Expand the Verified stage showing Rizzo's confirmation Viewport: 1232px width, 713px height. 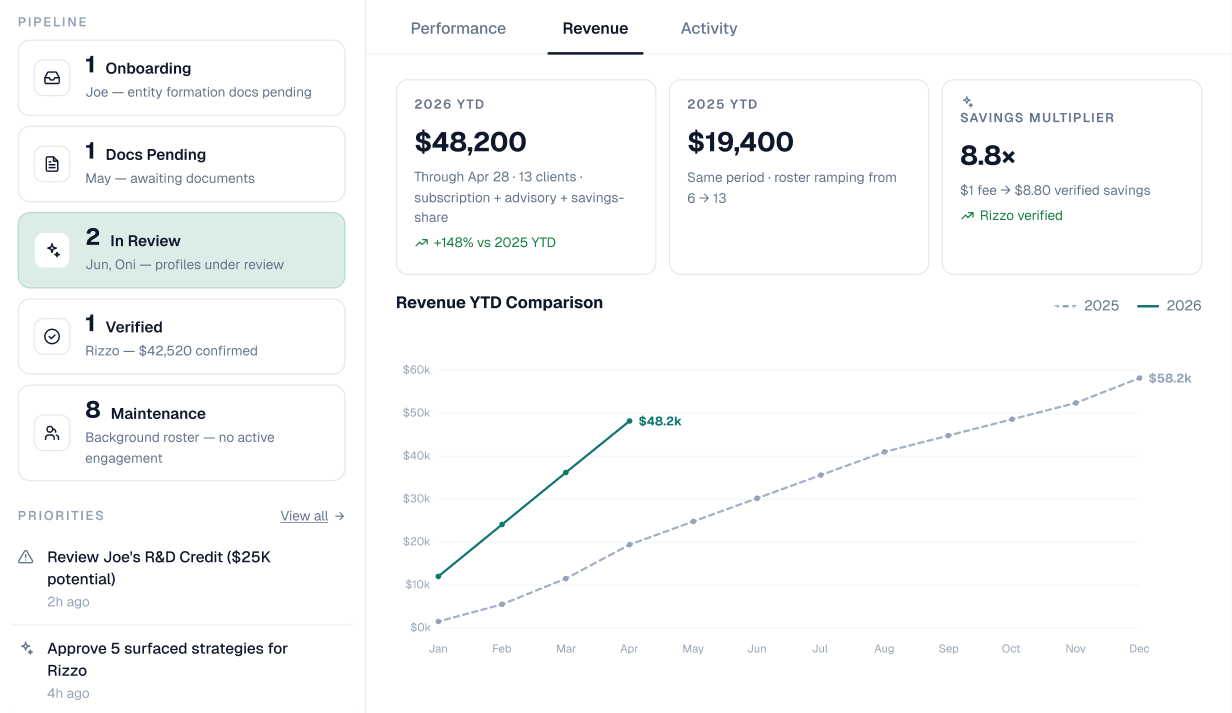point(181,336)
